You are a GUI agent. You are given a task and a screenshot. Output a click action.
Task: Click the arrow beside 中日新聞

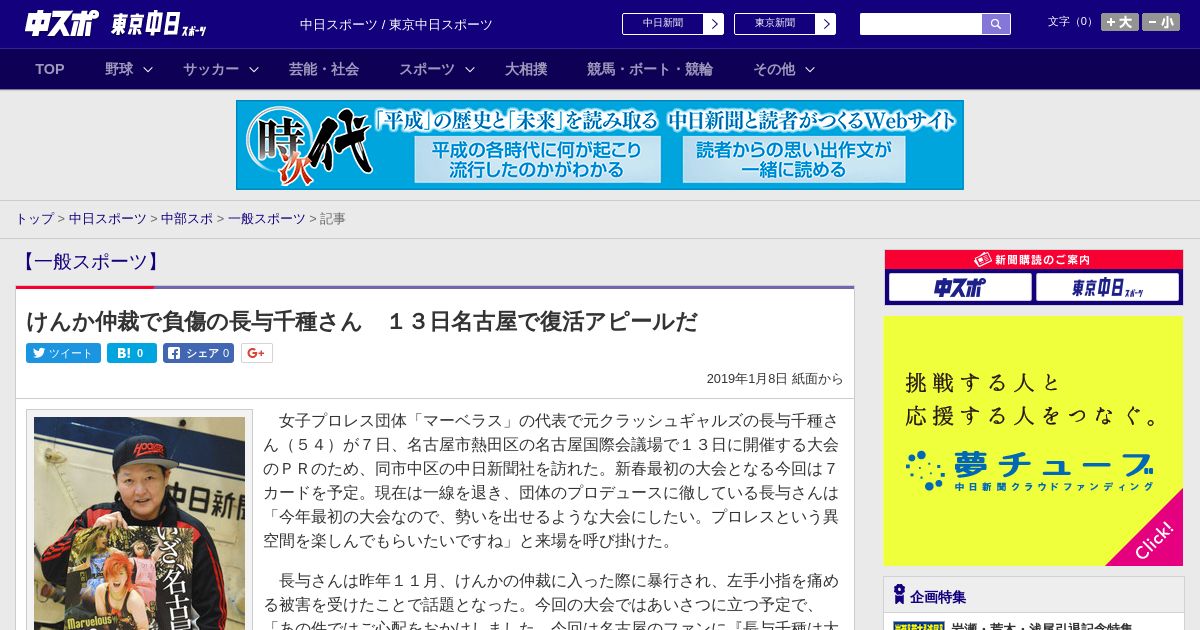click(x=714, y=24)
